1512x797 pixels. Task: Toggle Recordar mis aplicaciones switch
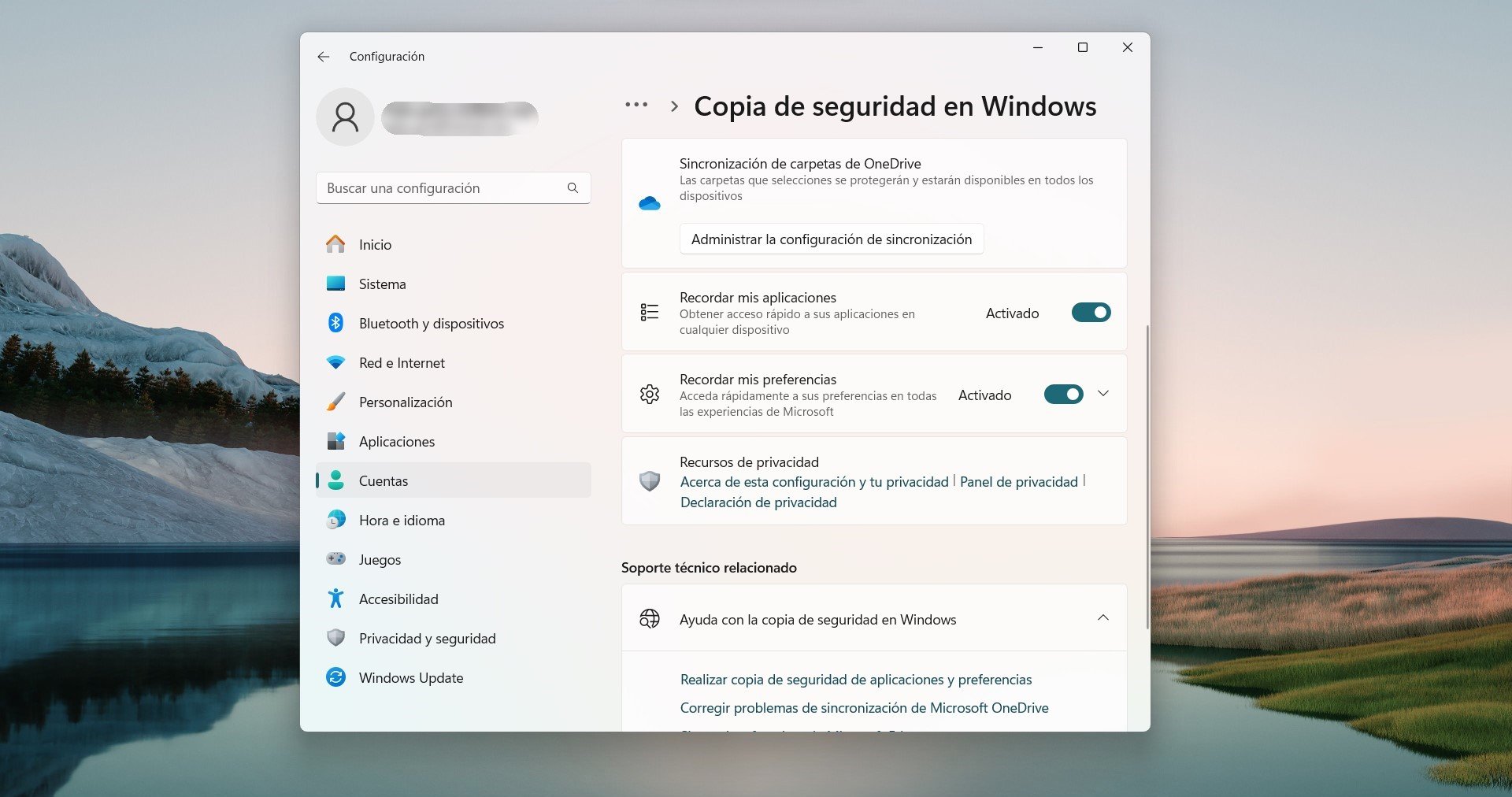tap(1091, 313)
